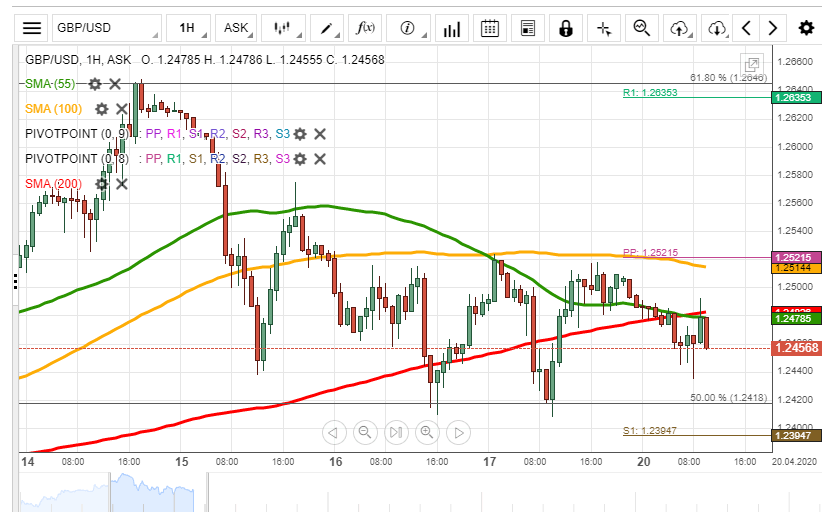
Task: Click the bar chart volume icon
Action: pos(452,28)
